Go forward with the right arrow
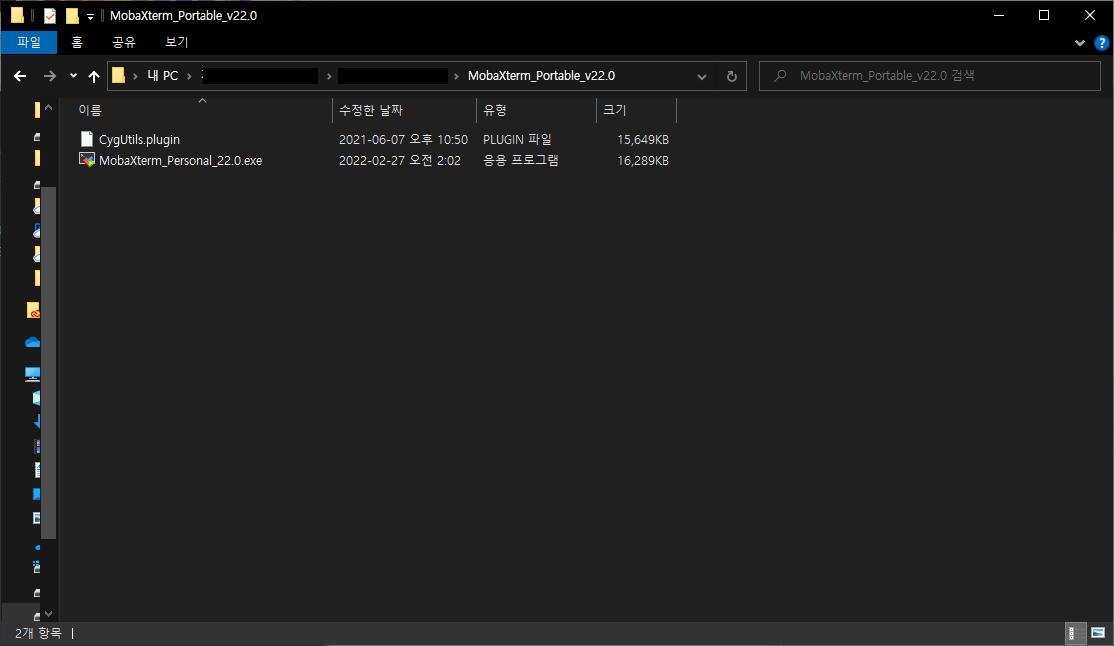1114x646 pixels. (50, 76)
